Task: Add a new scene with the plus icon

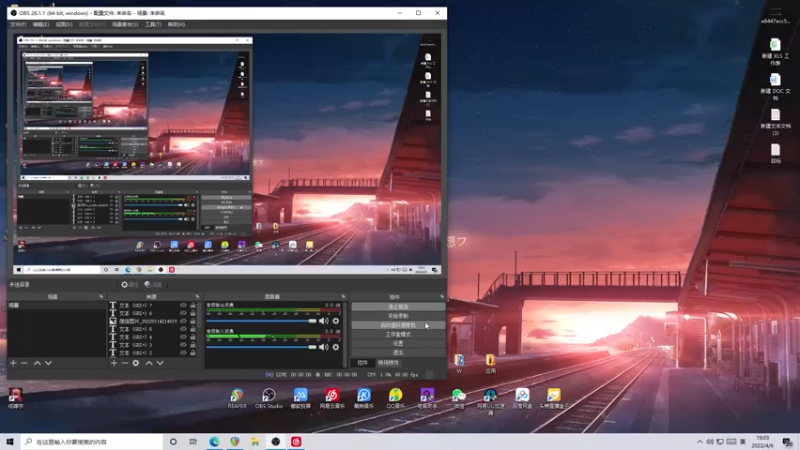Action: point(13,363)
